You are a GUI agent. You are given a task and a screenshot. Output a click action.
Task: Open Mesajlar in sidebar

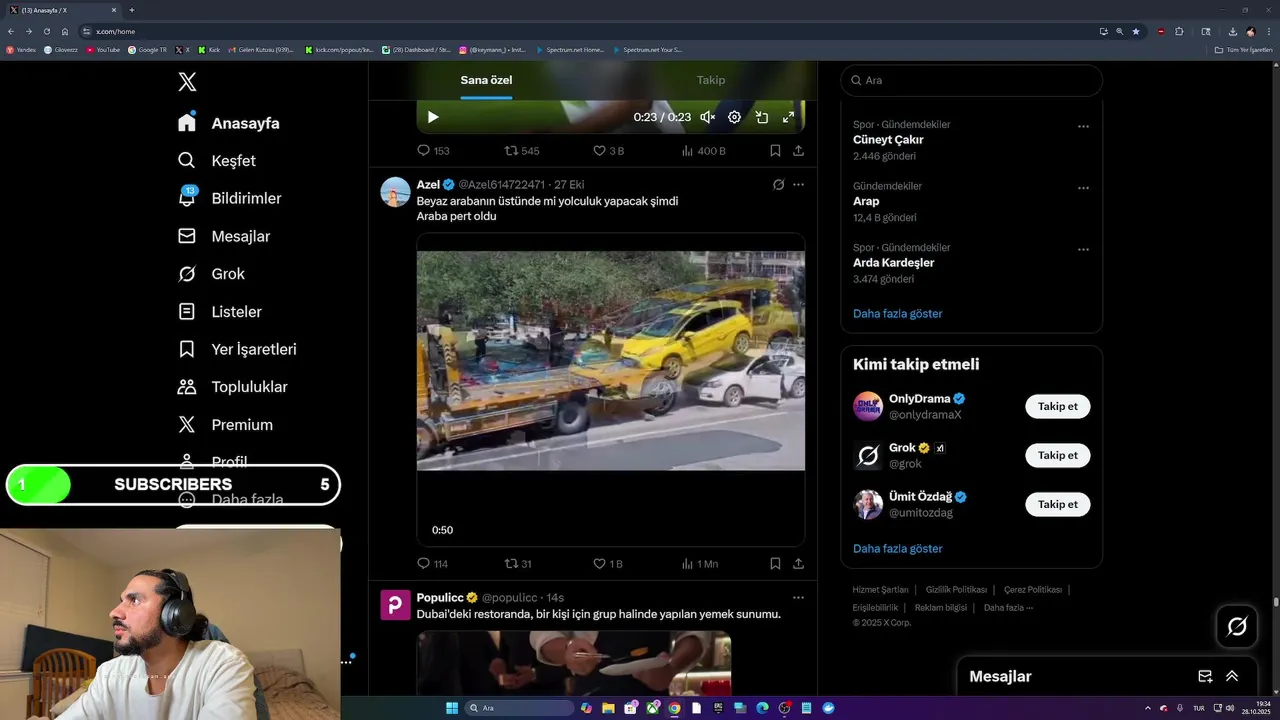224,236
